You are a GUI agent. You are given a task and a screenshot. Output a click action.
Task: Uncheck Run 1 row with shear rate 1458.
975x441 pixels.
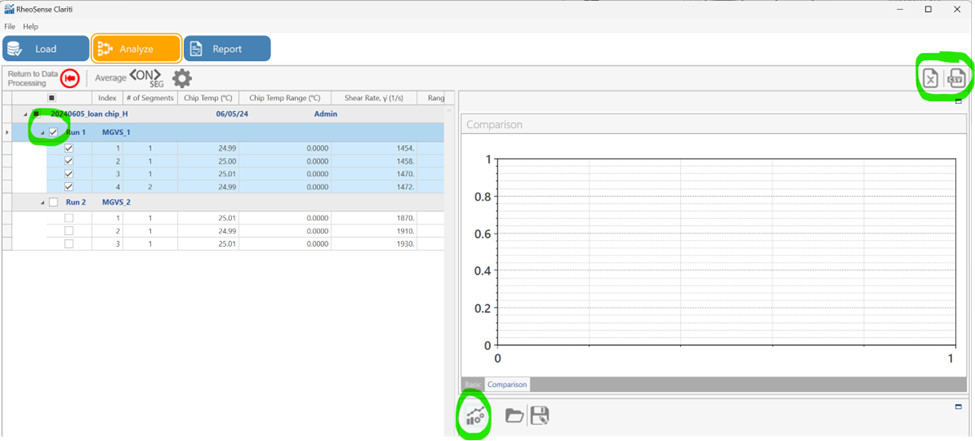(x=69, y=161)
